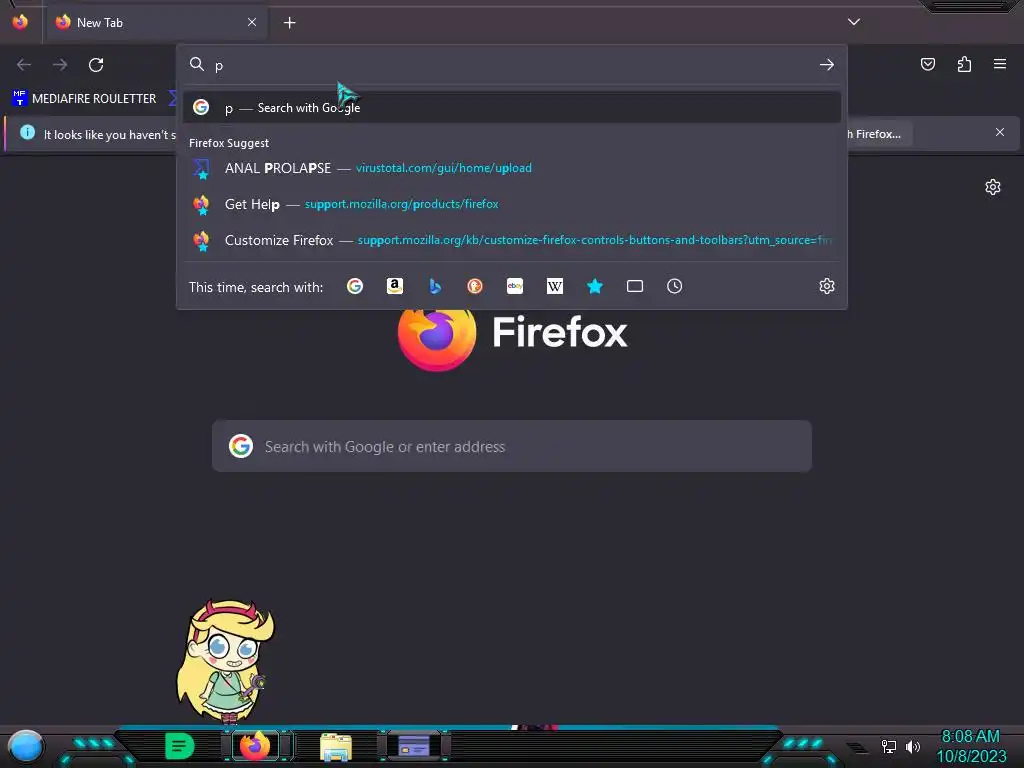Open new tab page personalize gear
Image resolution: width=1024 pixels, height=768 pixels.
click(x=993, y=187)
